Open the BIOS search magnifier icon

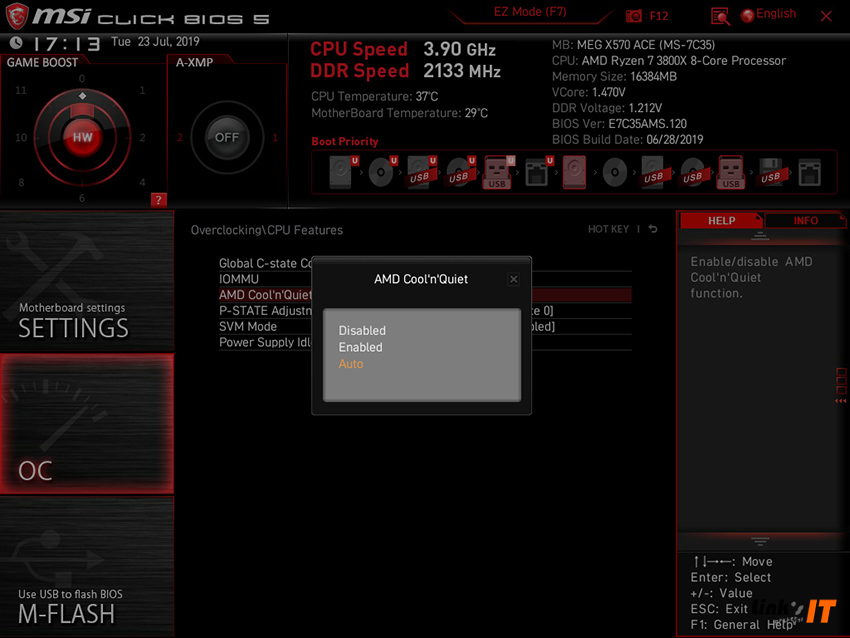pyautogui.click(x=720, y=16)
